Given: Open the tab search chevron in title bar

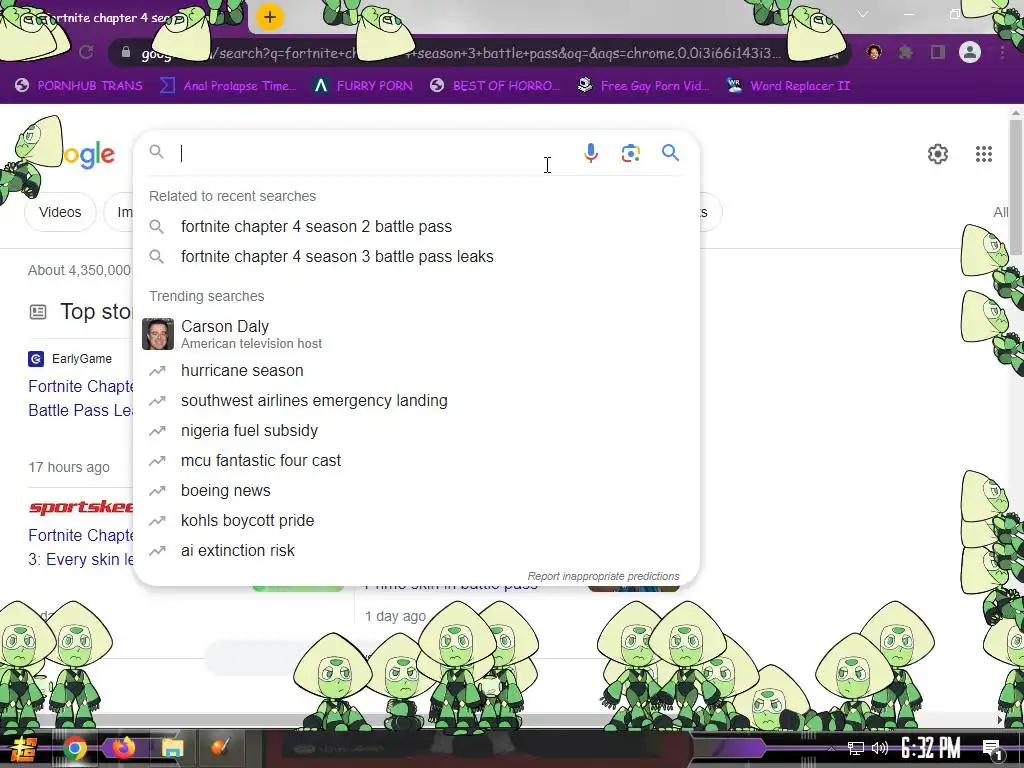Looking at the screenshot, I should [863, 14].
